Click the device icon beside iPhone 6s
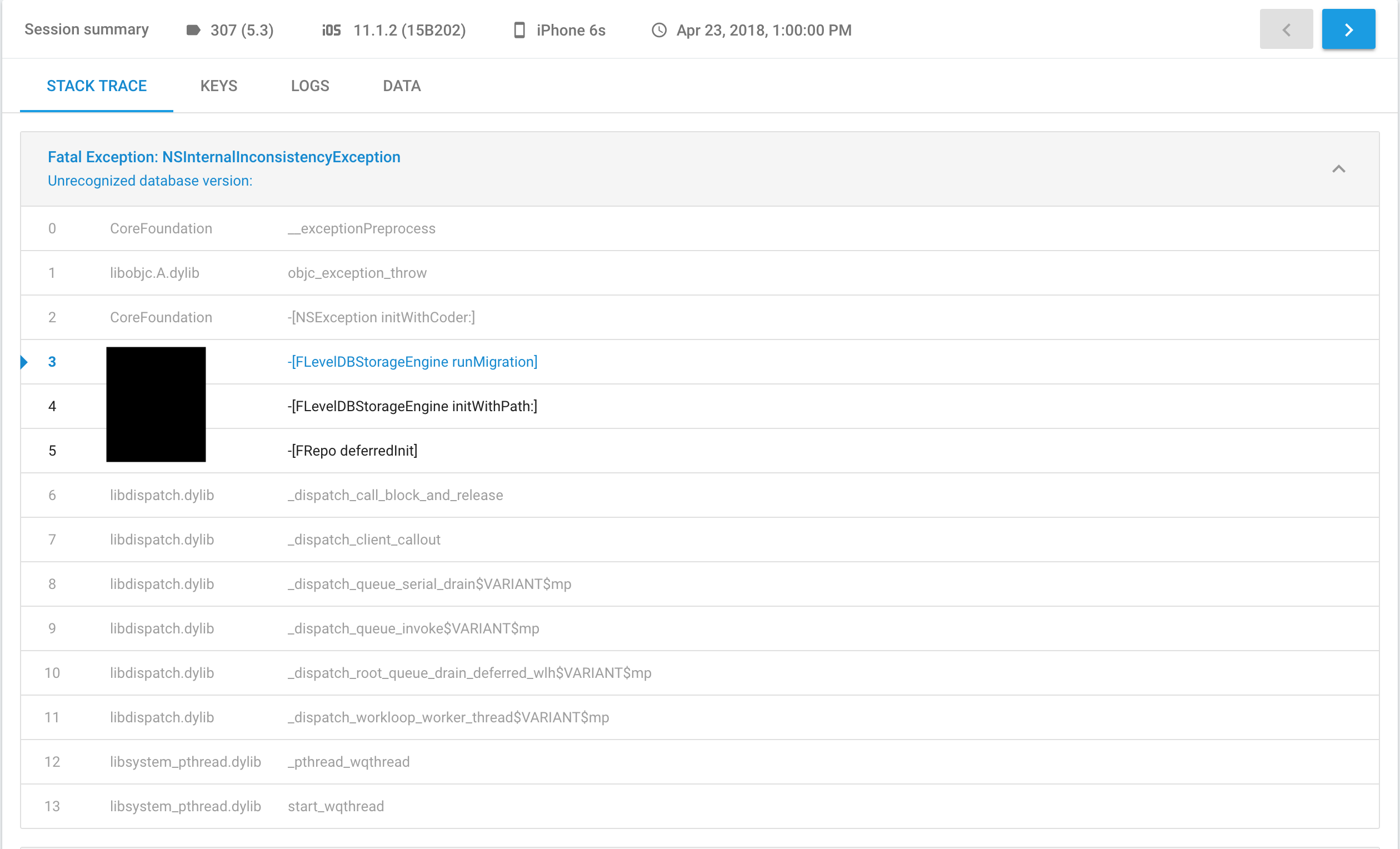The width and height of the screenshot is (1400, 849). tap(519, 30)
